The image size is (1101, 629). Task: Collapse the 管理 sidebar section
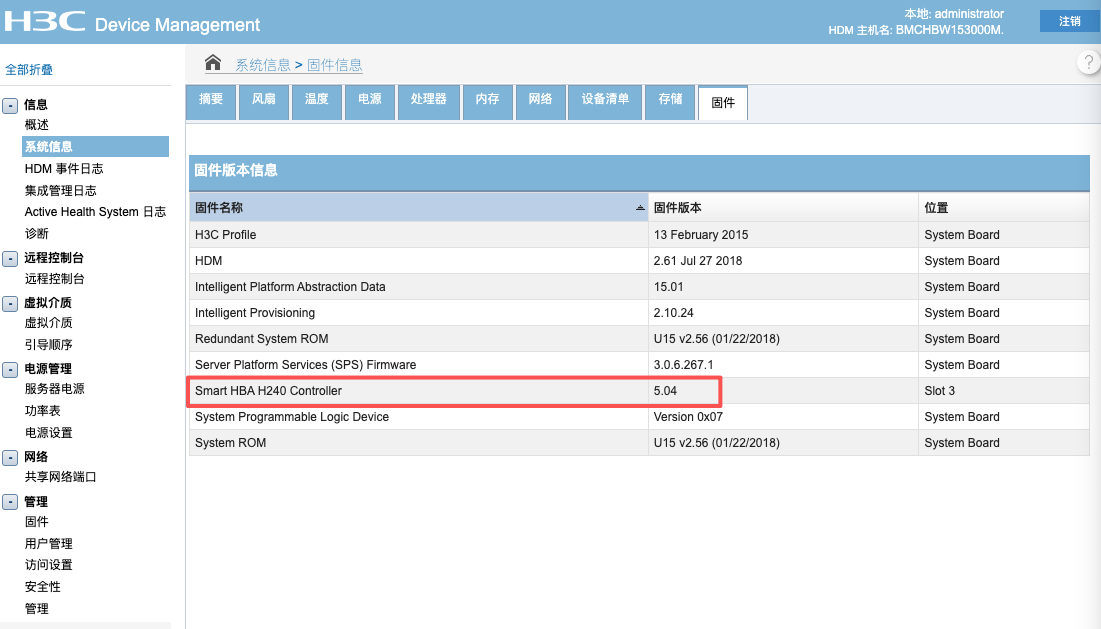point(10,502)
